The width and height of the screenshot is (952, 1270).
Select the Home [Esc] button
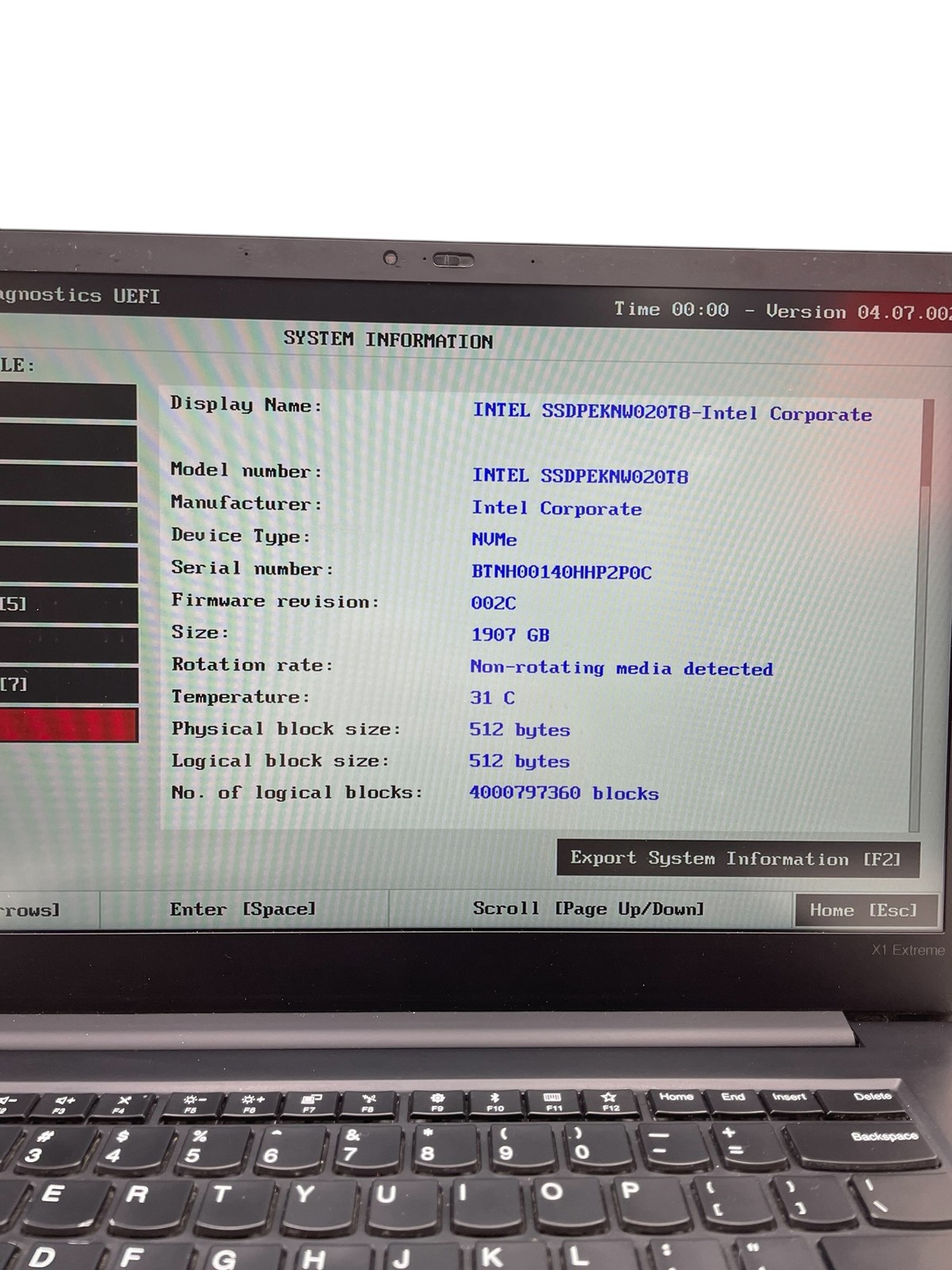coord(865,910)
